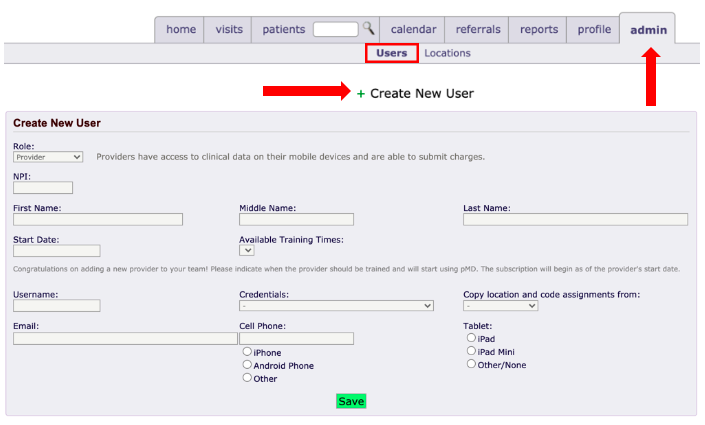The image size is (705, 425).
Task: Click the NPI input field
Action: click(x=43, y=188)
